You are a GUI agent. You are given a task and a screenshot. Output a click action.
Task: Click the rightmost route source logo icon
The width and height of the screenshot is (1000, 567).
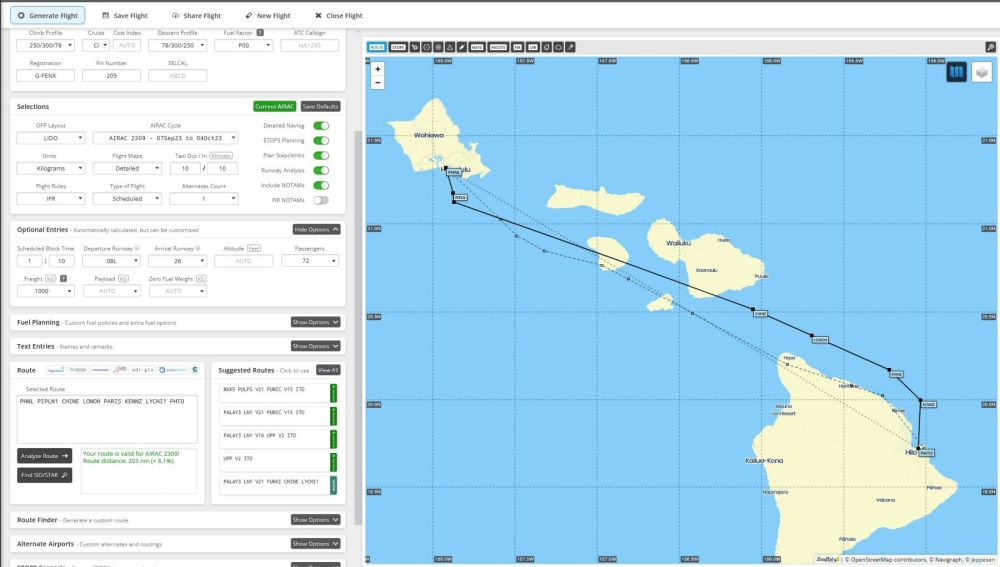[195, 370]
